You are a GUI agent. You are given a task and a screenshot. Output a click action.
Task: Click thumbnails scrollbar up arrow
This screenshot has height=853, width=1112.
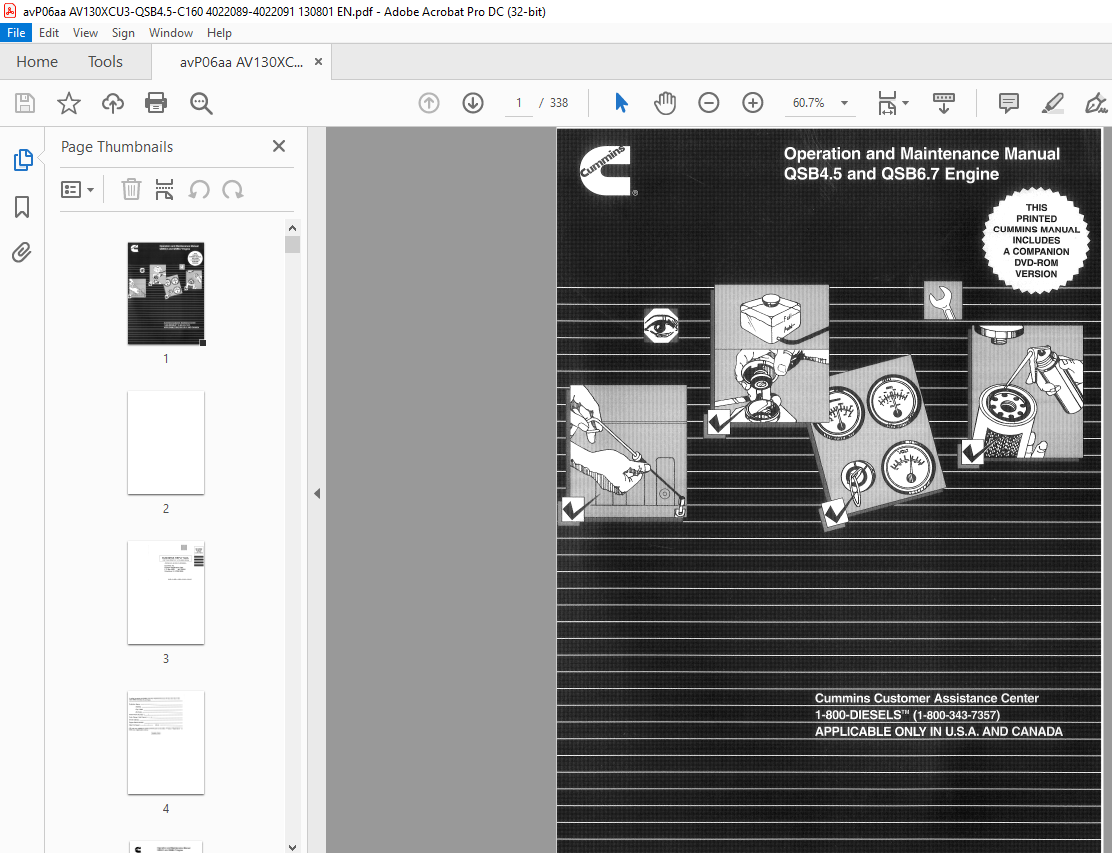pyautogui.click(x=292, y=228)
